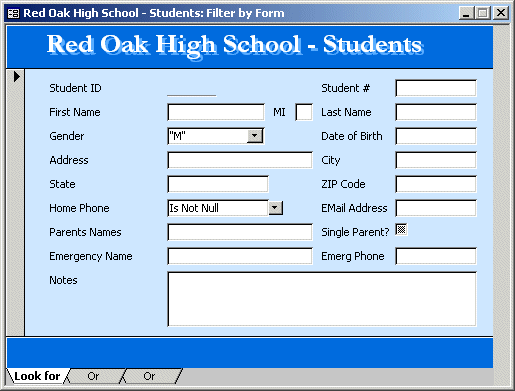Select the Look for tab
Screen dimensions: 515x391
37,376
